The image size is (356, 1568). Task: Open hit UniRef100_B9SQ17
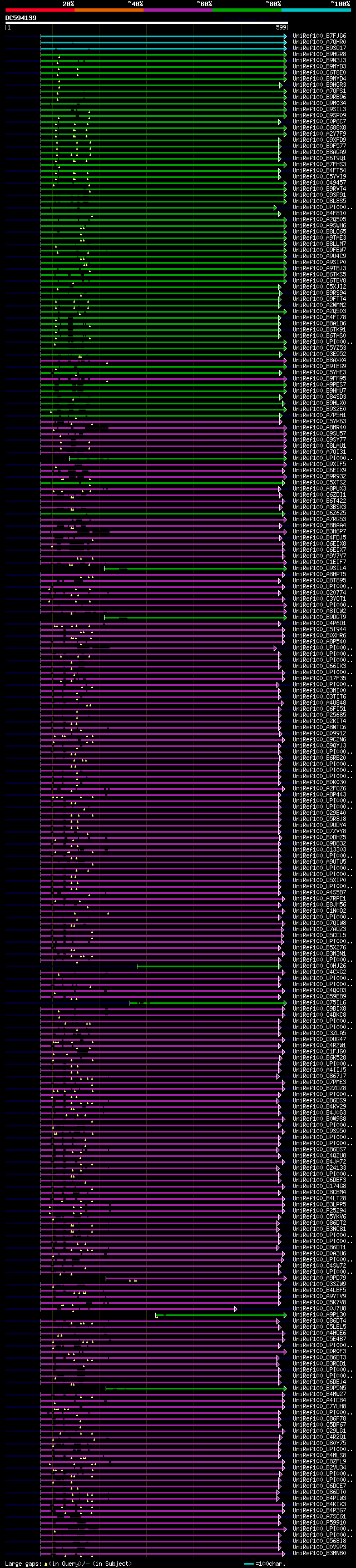[x=319, y=48]
